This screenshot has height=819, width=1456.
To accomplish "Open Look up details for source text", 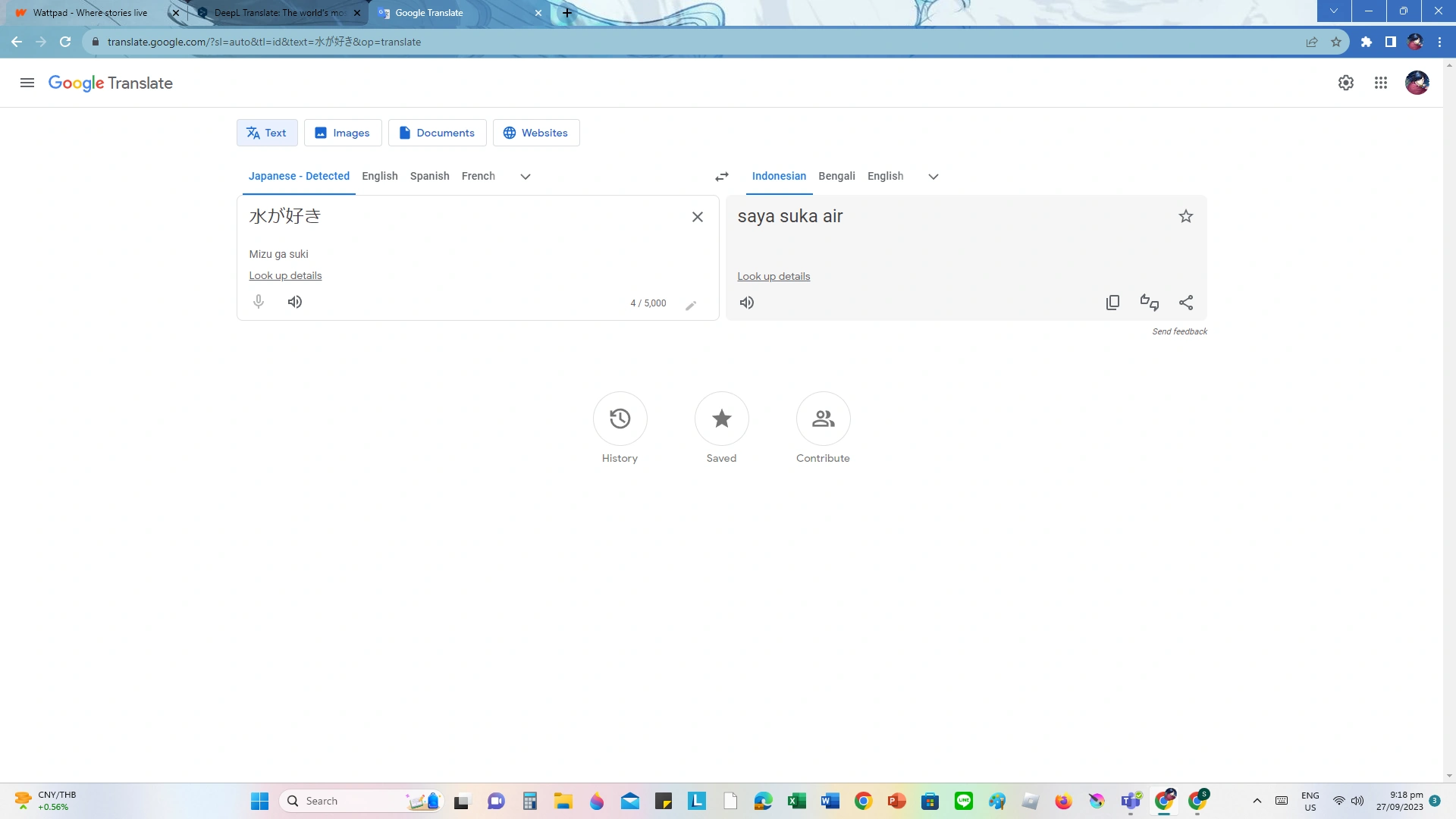I will pyautogui.click(x=285, y=275).
